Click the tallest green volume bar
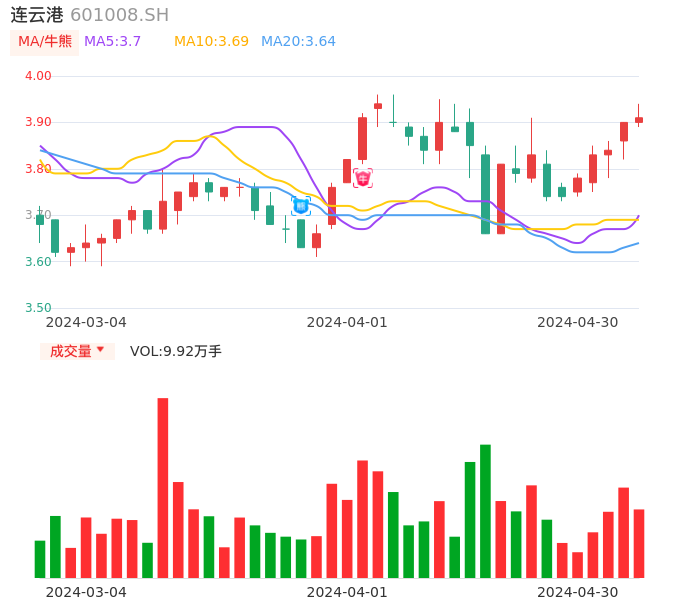 point(485,510)
